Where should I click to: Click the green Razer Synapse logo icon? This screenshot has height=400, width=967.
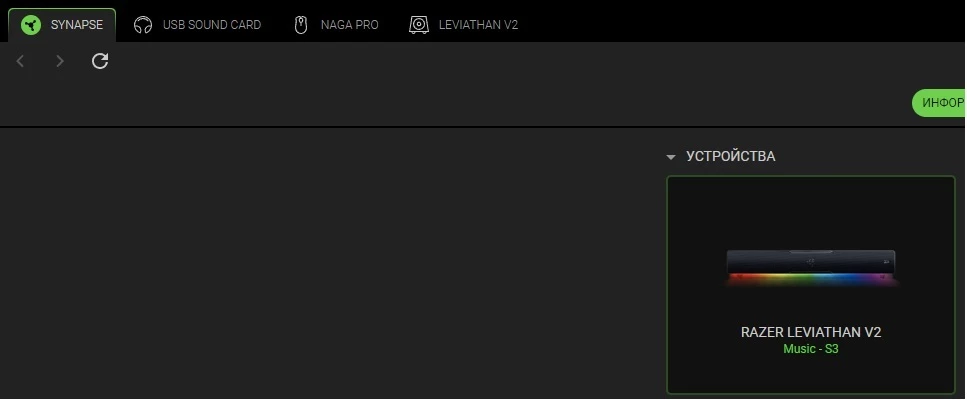point(30,25)
